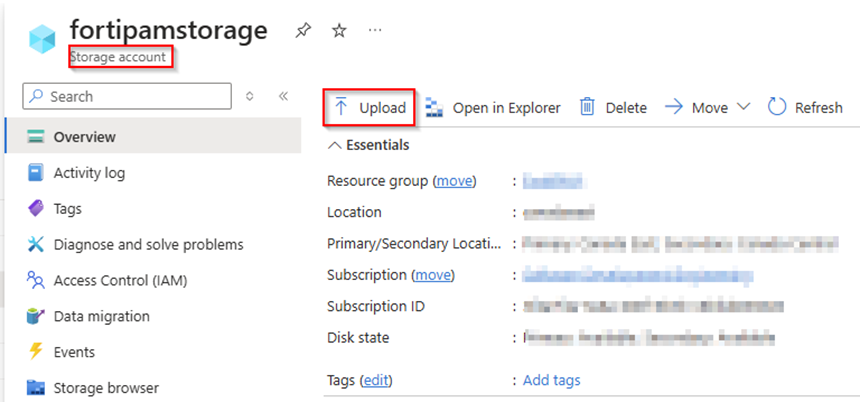Click the Open in Explorer icon

click(x=435, y=108)
